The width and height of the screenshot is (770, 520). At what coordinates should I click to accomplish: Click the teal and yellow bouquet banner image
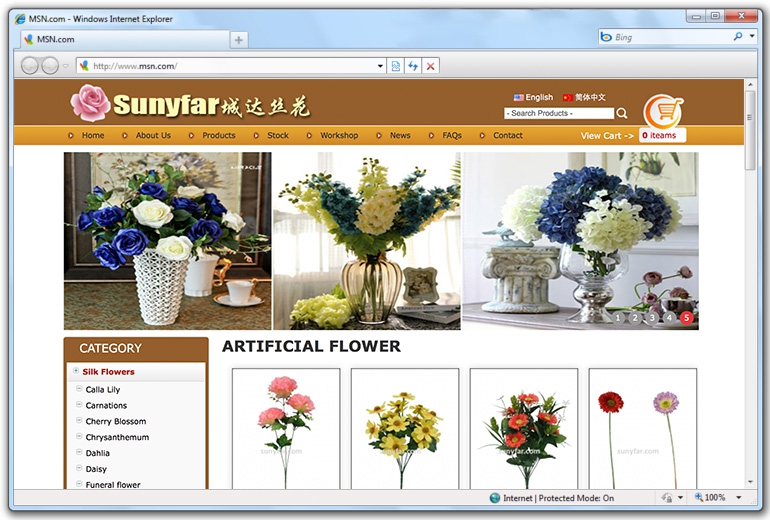coord(367,241)
